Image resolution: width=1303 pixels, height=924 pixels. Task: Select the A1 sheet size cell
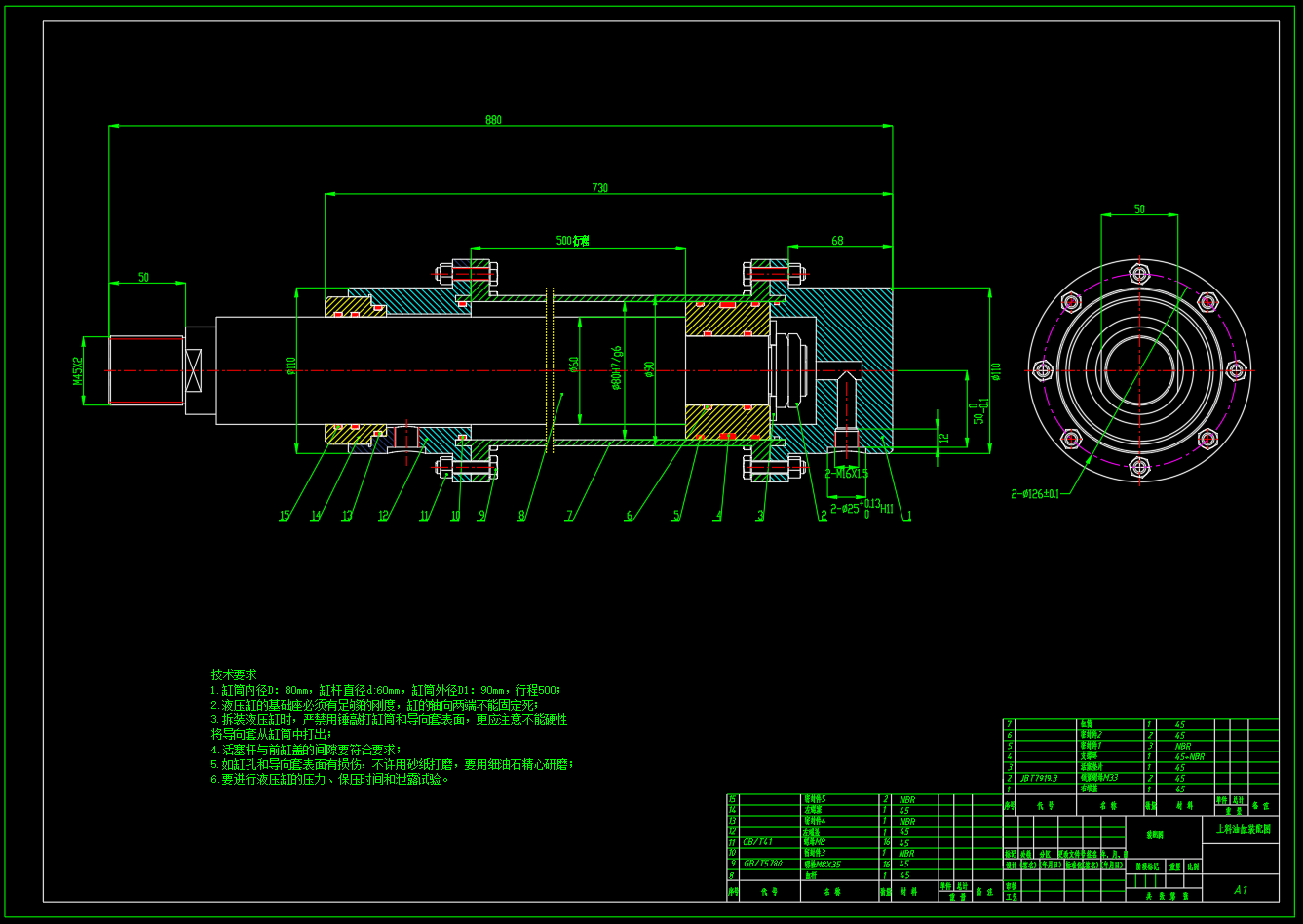(x=1241, y=890)
